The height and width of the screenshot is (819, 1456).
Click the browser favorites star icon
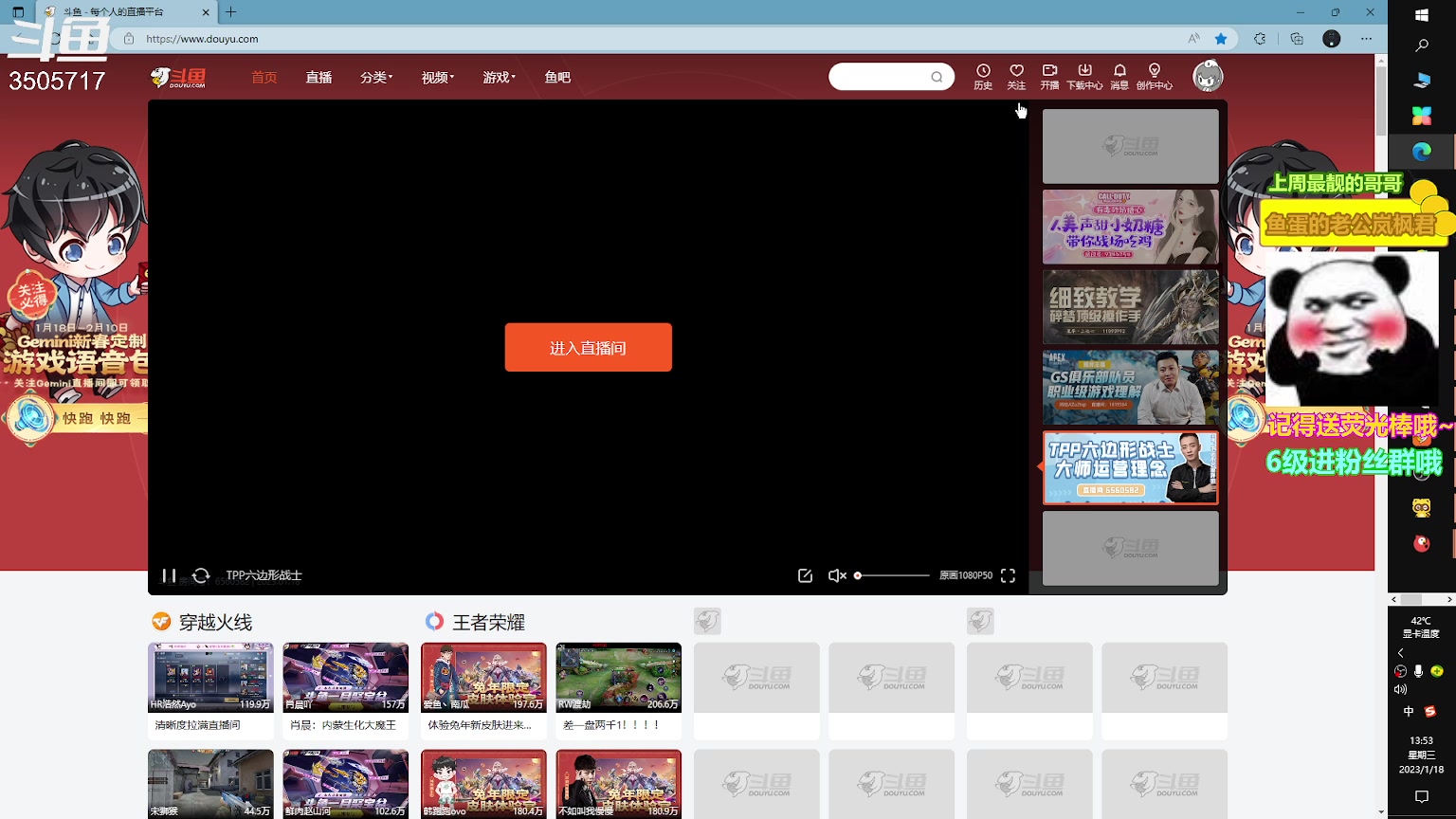(1221, 39)
